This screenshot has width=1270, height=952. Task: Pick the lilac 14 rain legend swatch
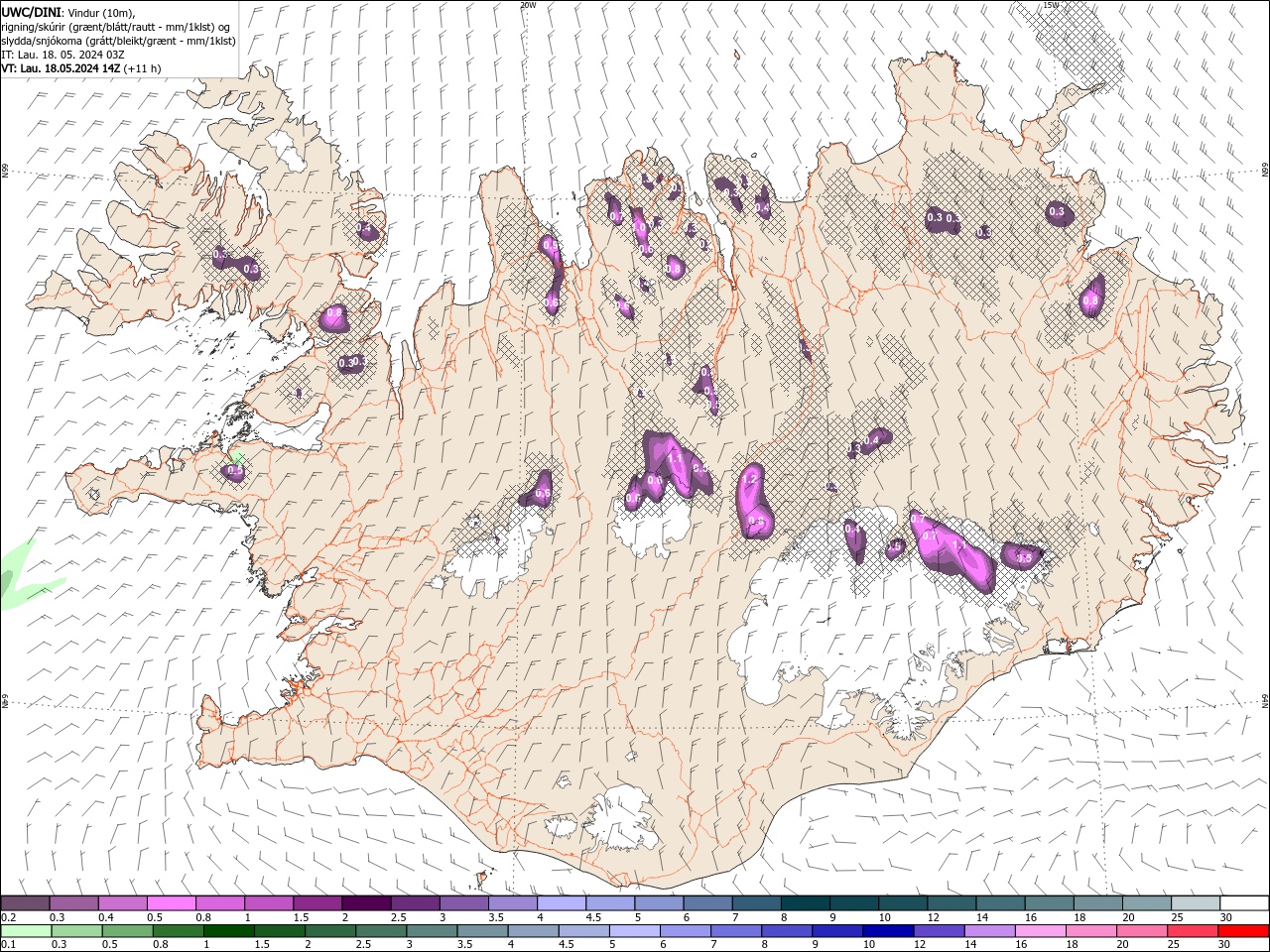990,931
